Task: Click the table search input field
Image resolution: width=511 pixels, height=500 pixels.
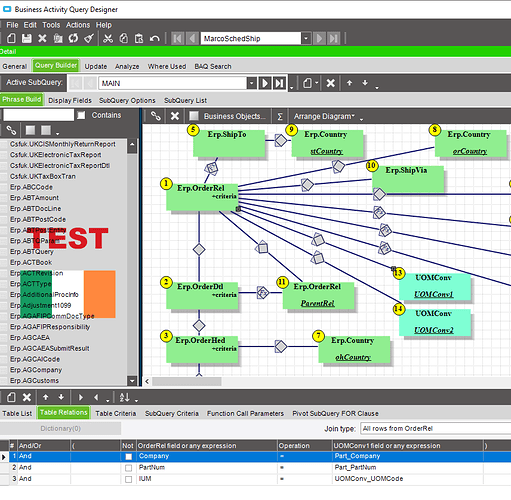Action: pos(39,115)
